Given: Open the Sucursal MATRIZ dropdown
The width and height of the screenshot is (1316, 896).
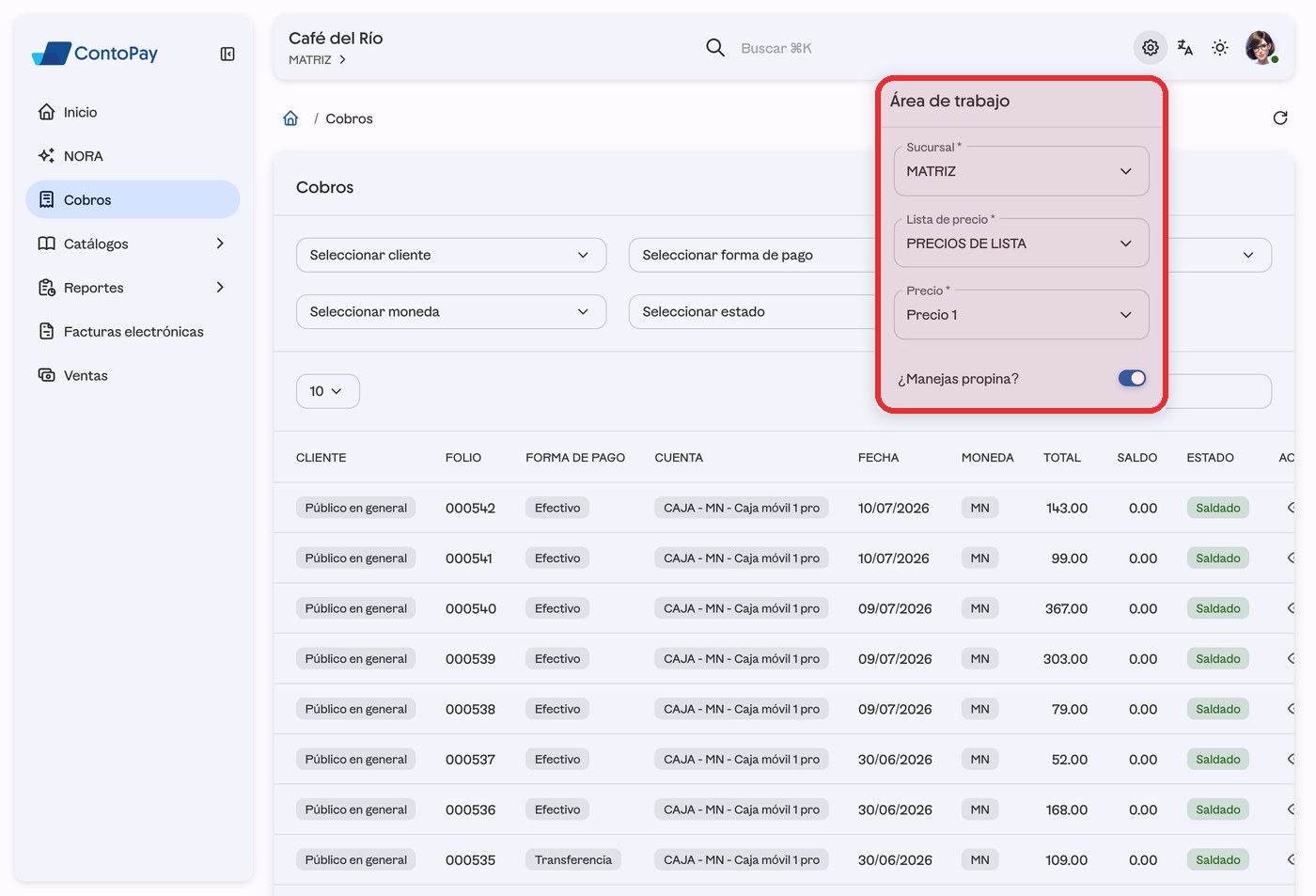Looking at the screenshot, I should [x=1021, y=171].
